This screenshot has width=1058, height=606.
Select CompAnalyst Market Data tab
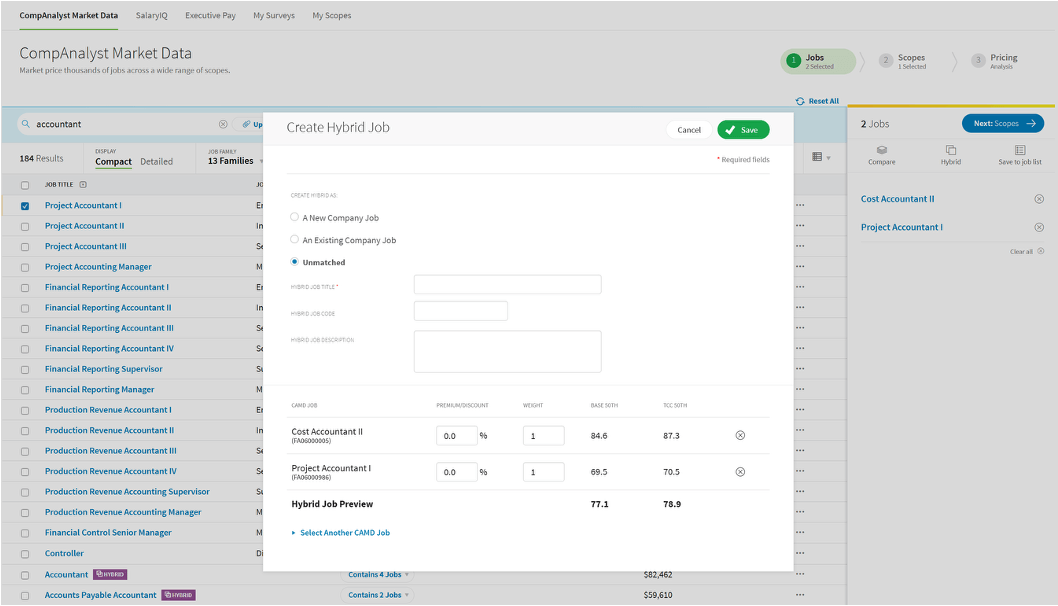tap(68, 15)
